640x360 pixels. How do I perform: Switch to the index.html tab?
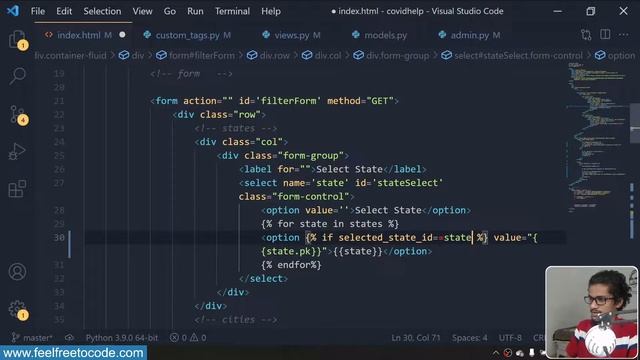coord(84,35)
